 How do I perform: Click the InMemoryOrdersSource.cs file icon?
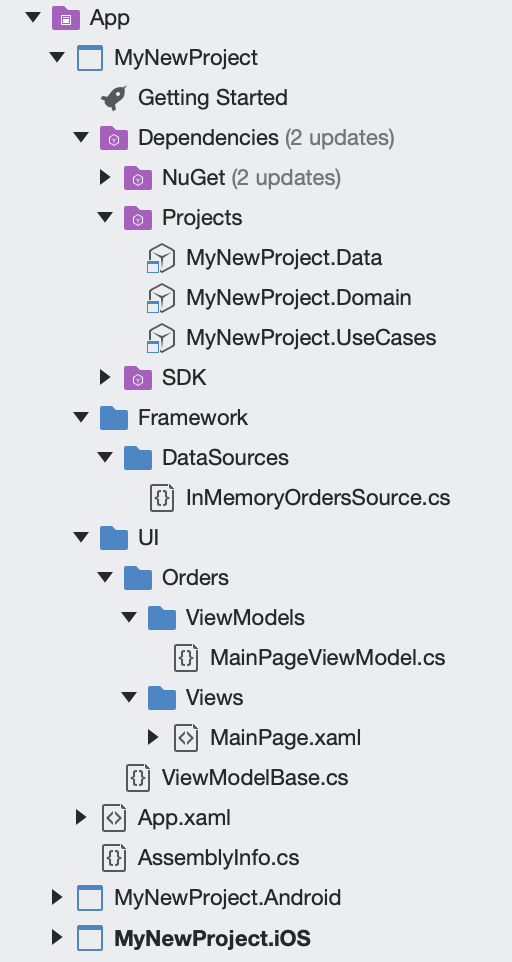pos(162,498)
